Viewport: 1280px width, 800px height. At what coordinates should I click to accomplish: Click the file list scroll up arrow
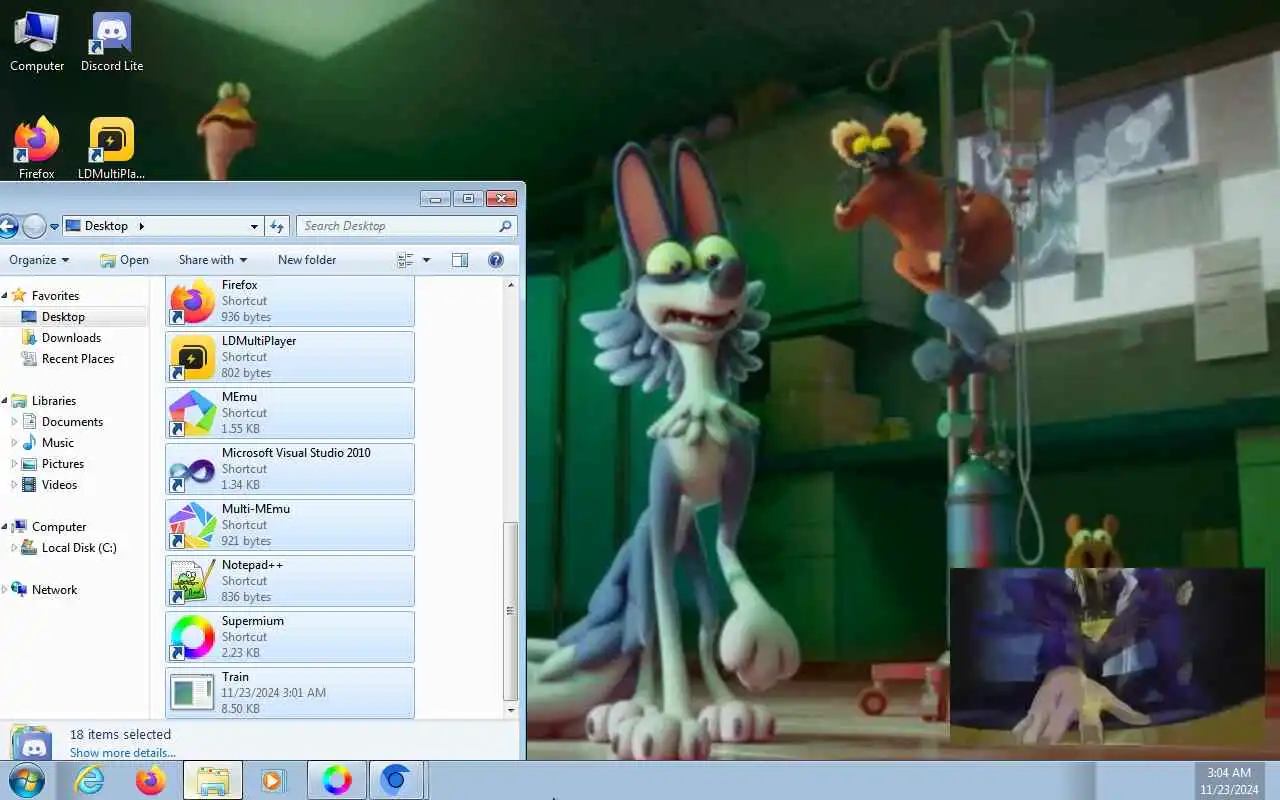tap(511, 285)
